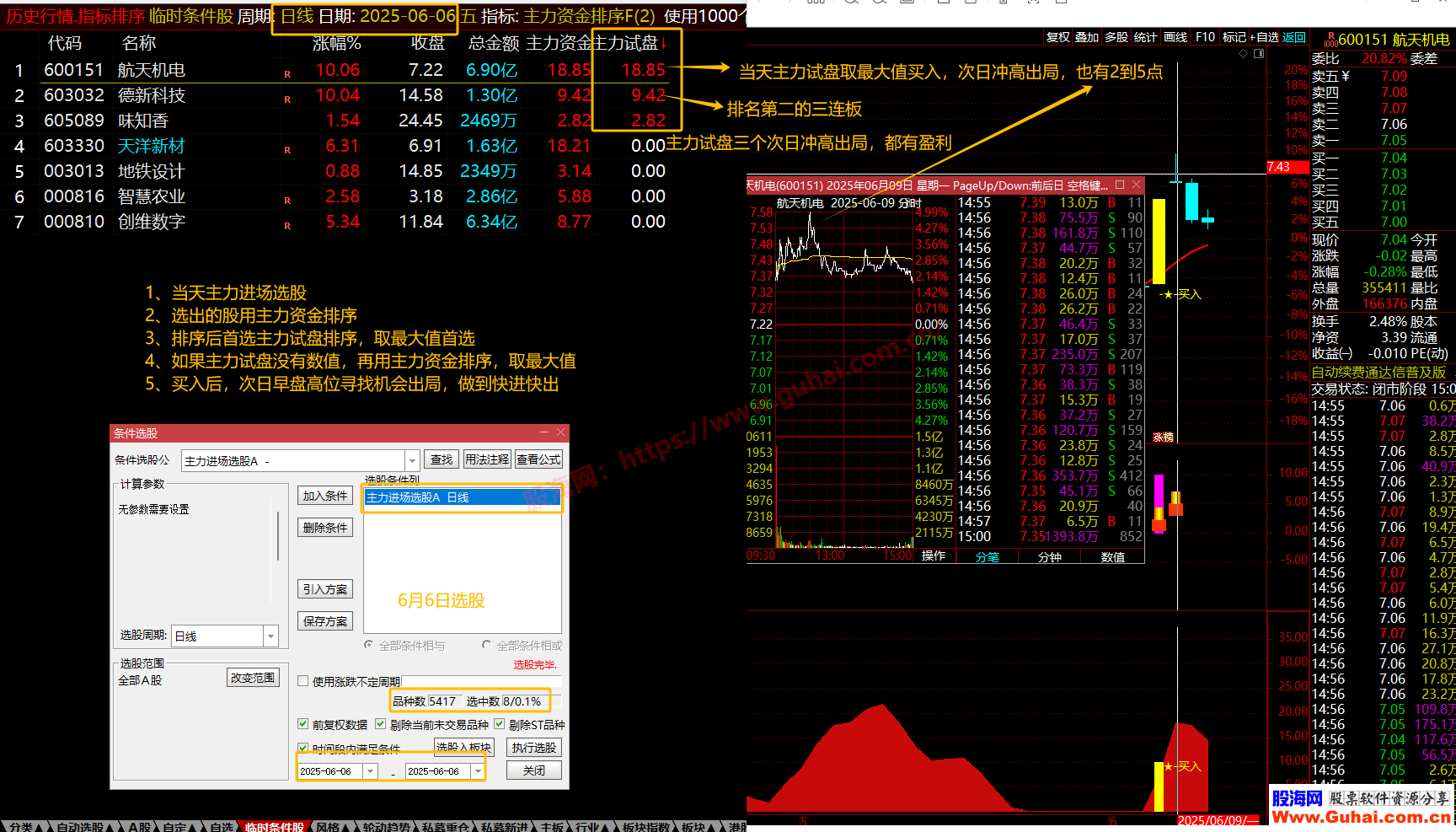Click the 买入 star marker on the K-line chart

(x=1182, y=294)
